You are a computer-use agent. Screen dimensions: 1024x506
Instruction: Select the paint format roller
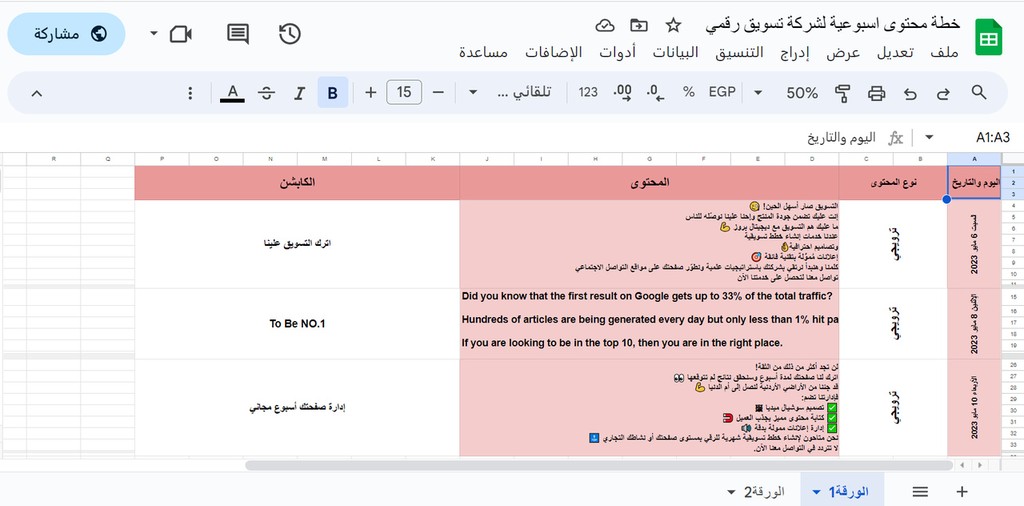coord(842,93)
